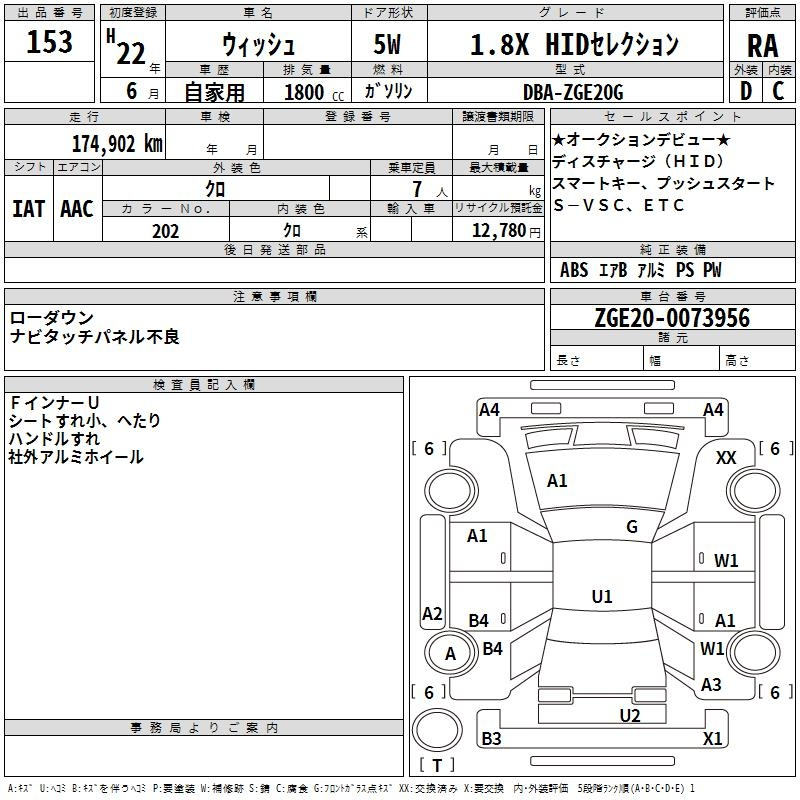Click the B3 mark on rear bumper
The width and height of the screenshot is (800, 800).
tap(491, 738)
